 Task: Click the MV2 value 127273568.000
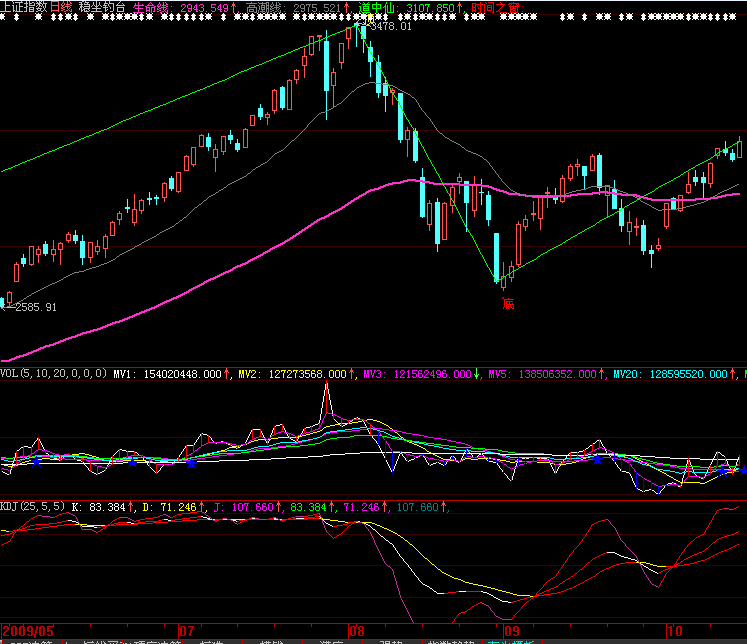(x=308, y=374)
